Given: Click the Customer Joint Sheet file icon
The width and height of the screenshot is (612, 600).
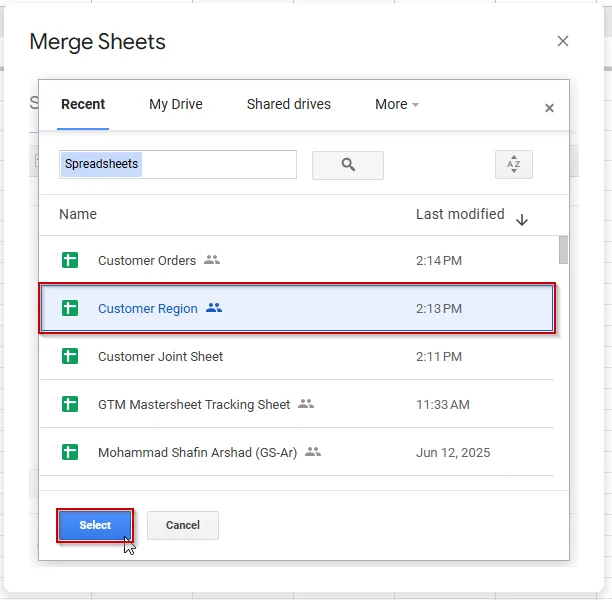Looking at the screenshot, I should pyautogui.click(x=70, y=356).
